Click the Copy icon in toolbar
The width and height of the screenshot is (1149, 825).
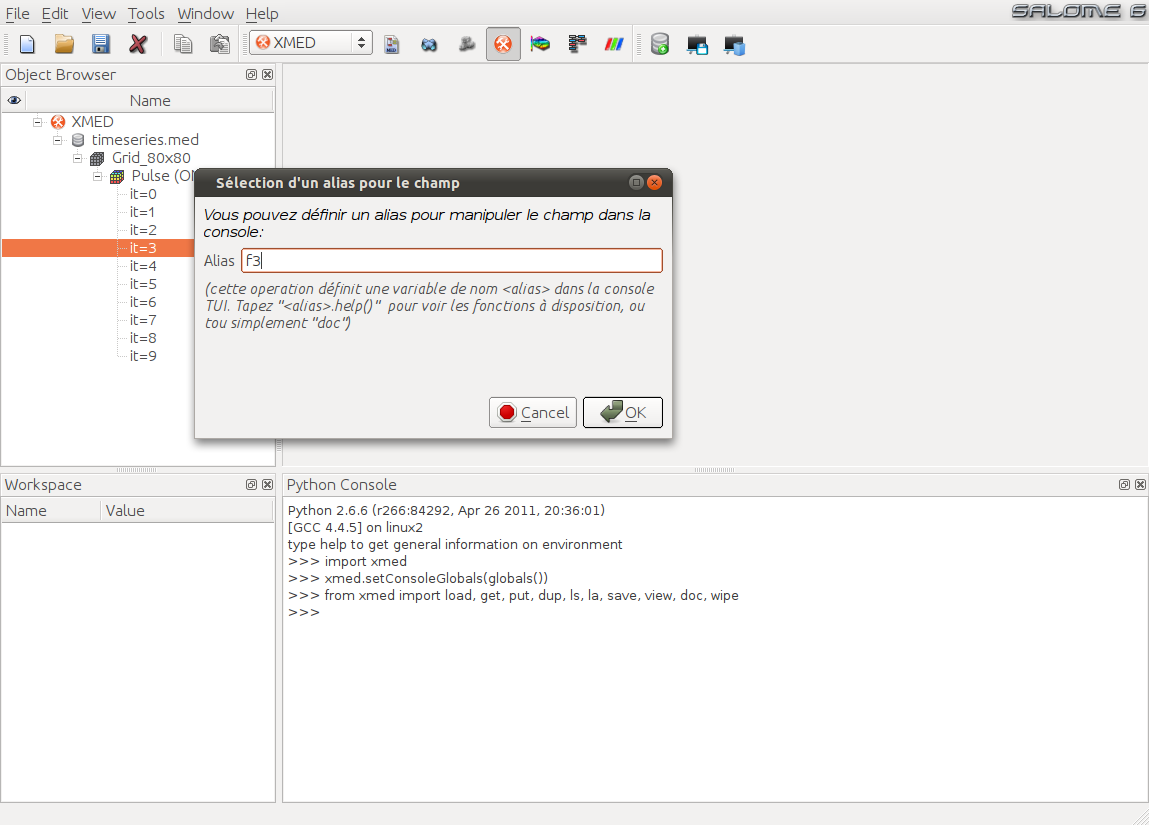click(x=182, y=44)
